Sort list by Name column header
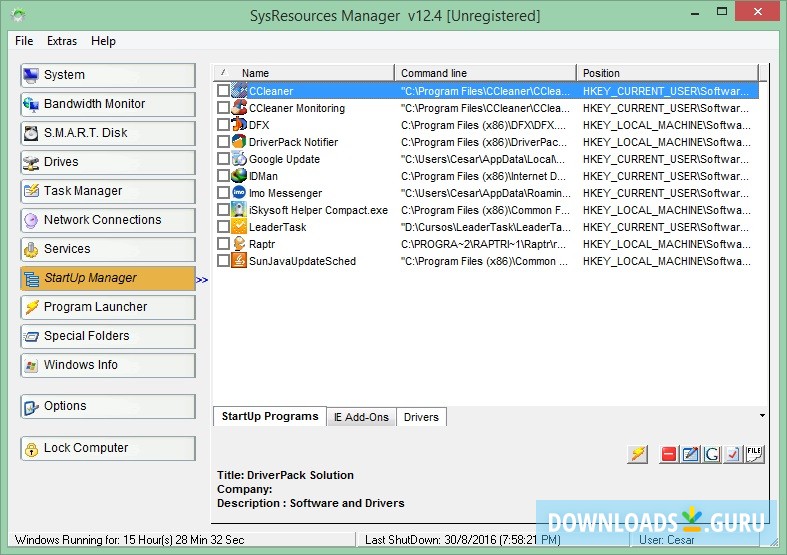 [x=304, y=73]
